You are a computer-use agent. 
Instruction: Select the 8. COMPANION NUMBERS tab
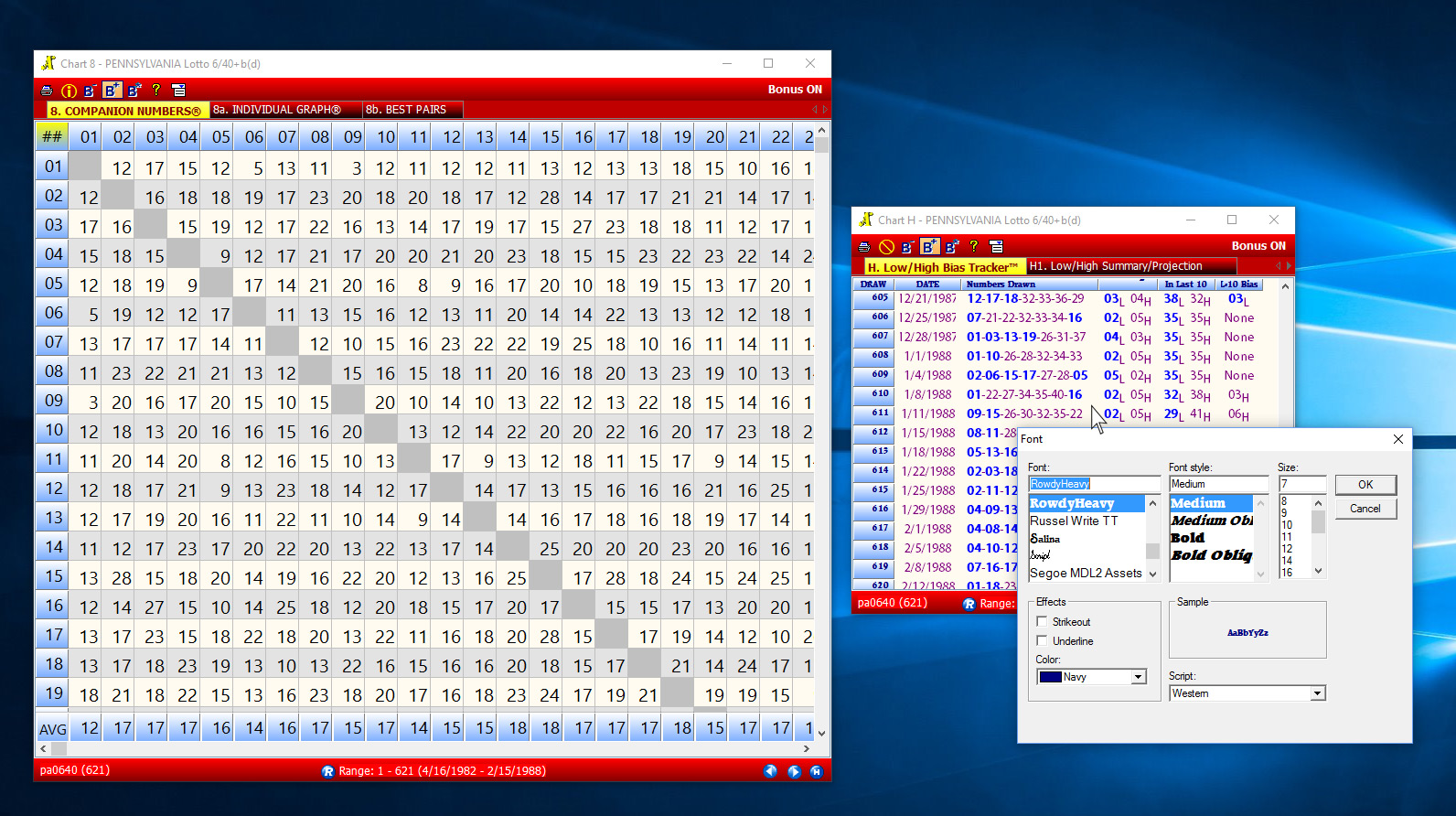pos(128,110)
